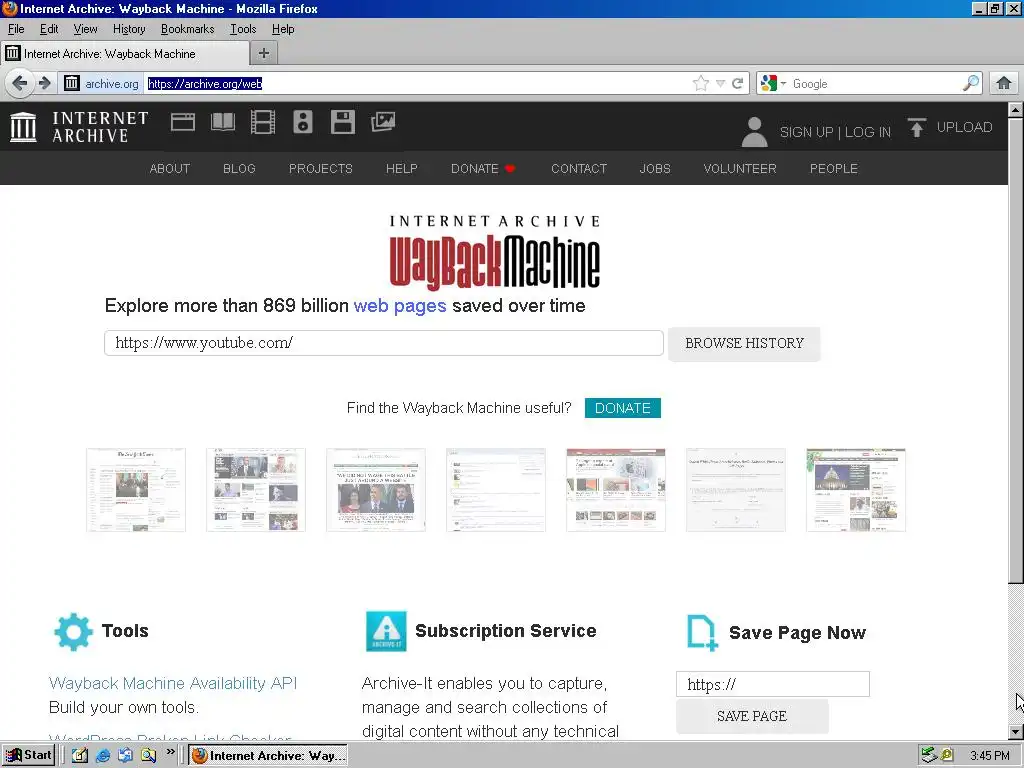Click the Show Desktop quick launch icon
Viewport: 1024px width, 768px height.
click(79, 756)
